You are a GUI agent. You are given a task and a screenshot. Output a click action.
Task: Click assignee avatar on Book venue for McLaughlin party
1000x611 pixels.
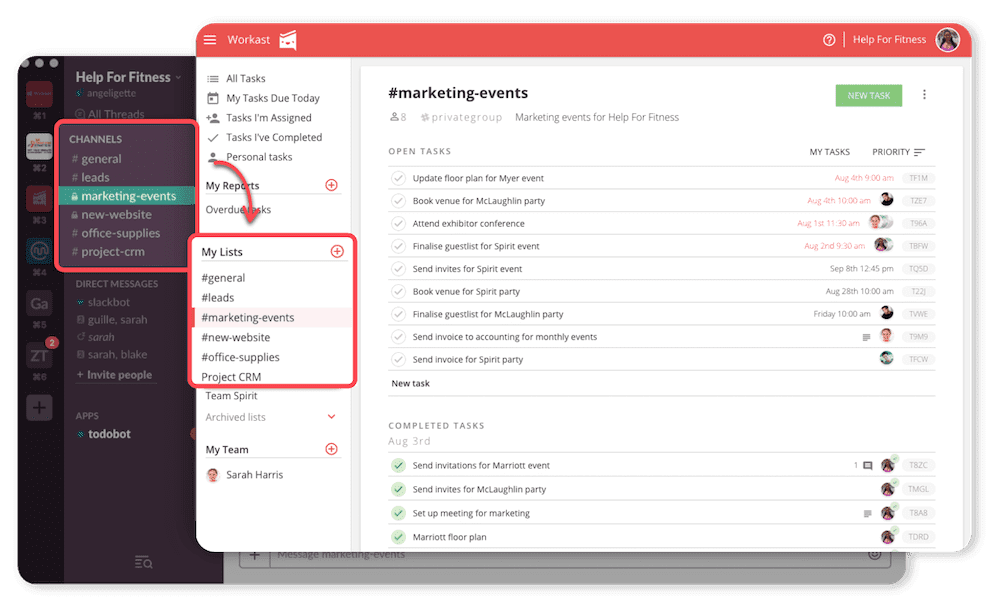(x=886, y=200)
